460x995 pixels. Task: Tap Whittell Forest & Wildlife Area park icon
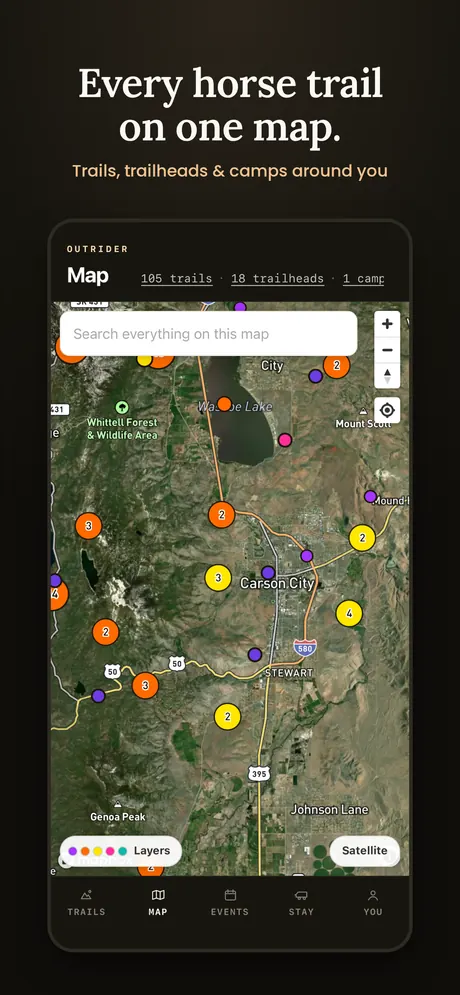(122, 407)
